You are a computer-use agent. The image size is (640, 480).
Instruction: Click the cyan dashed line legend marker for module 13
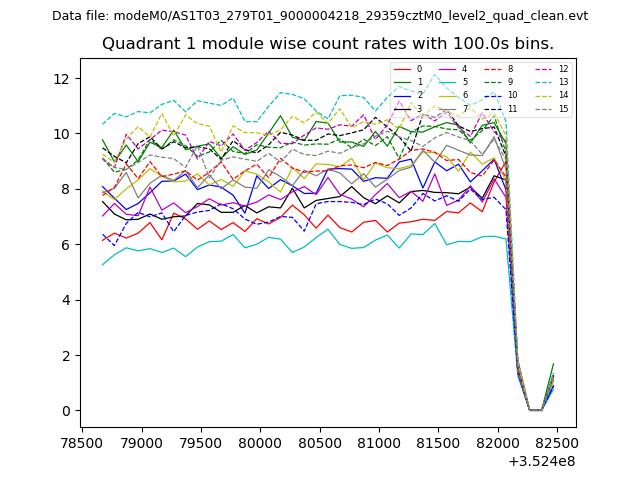click(543, 82)
